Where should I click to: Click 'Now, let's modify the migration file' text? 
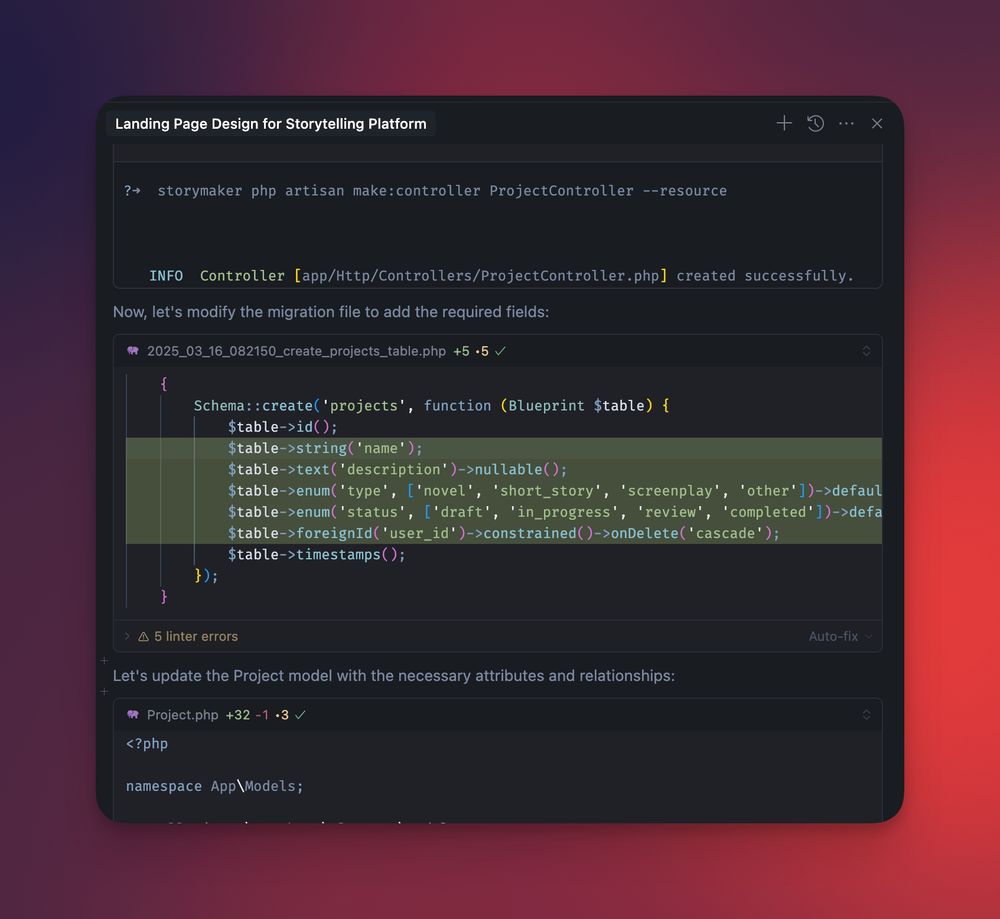click(x=330, y=312)
